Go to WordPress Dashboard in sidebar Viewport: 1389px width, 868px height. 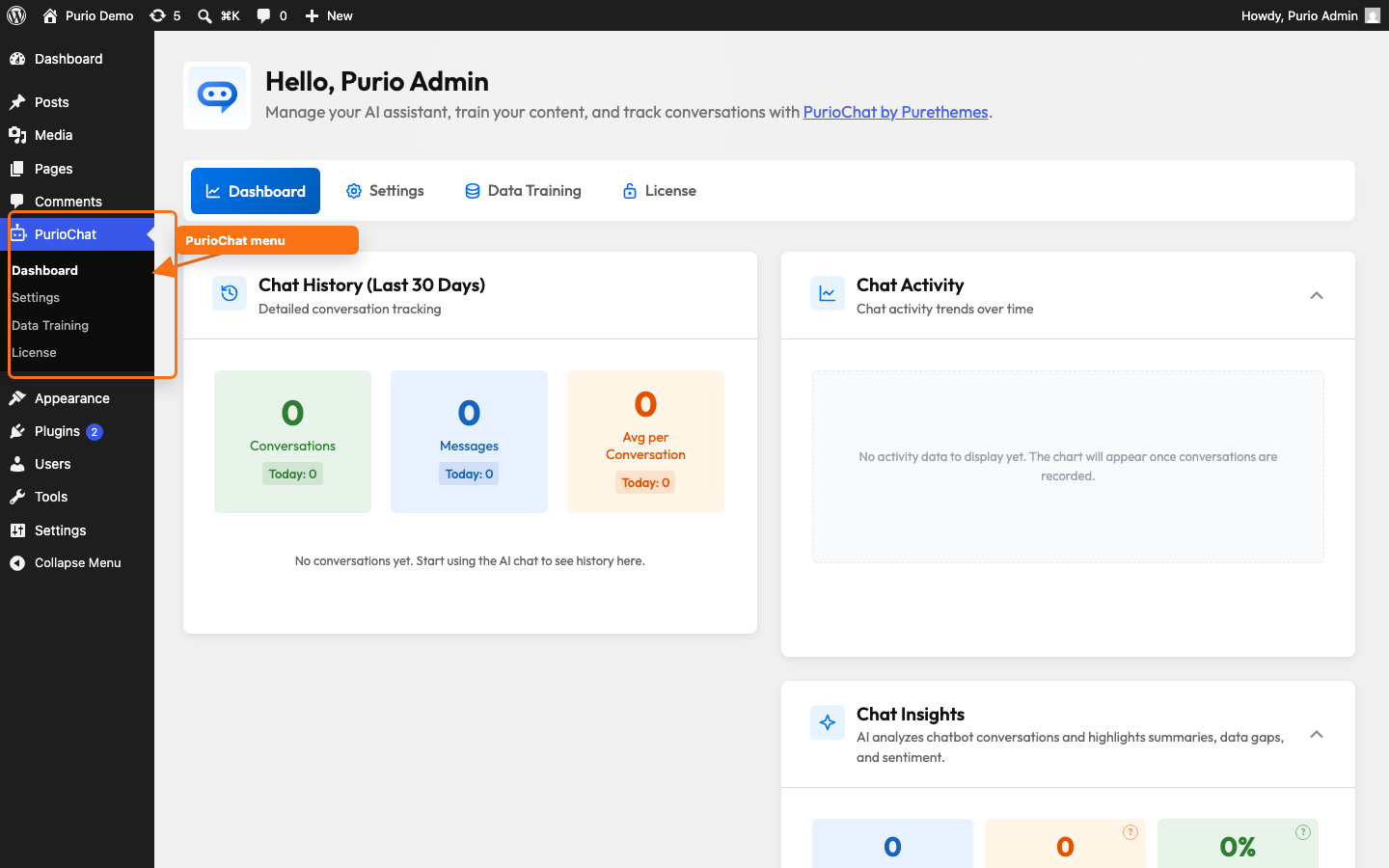click(77, 59)
